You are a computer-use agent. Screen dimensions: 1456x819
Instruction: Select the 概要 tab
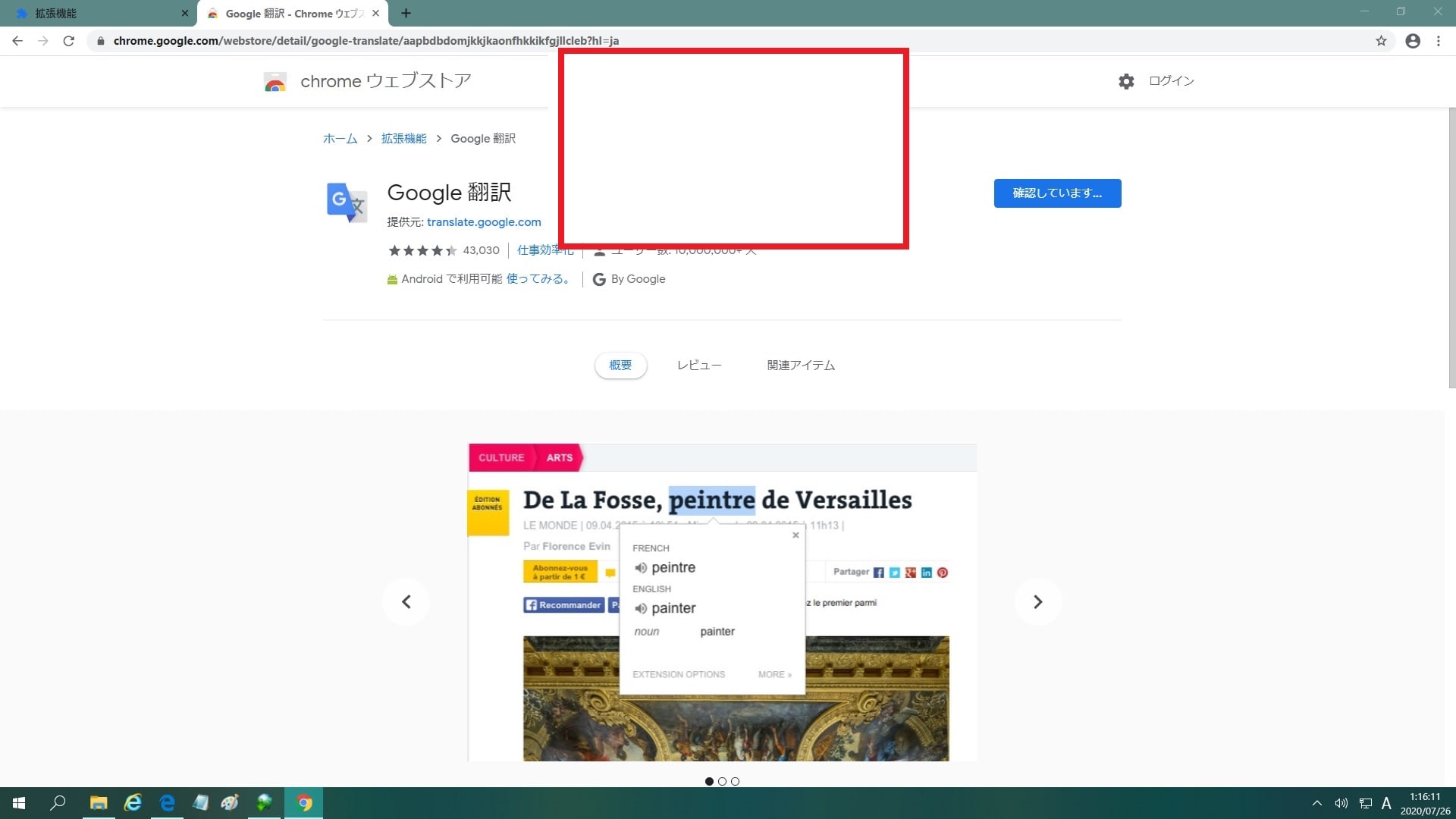(620, 366)
